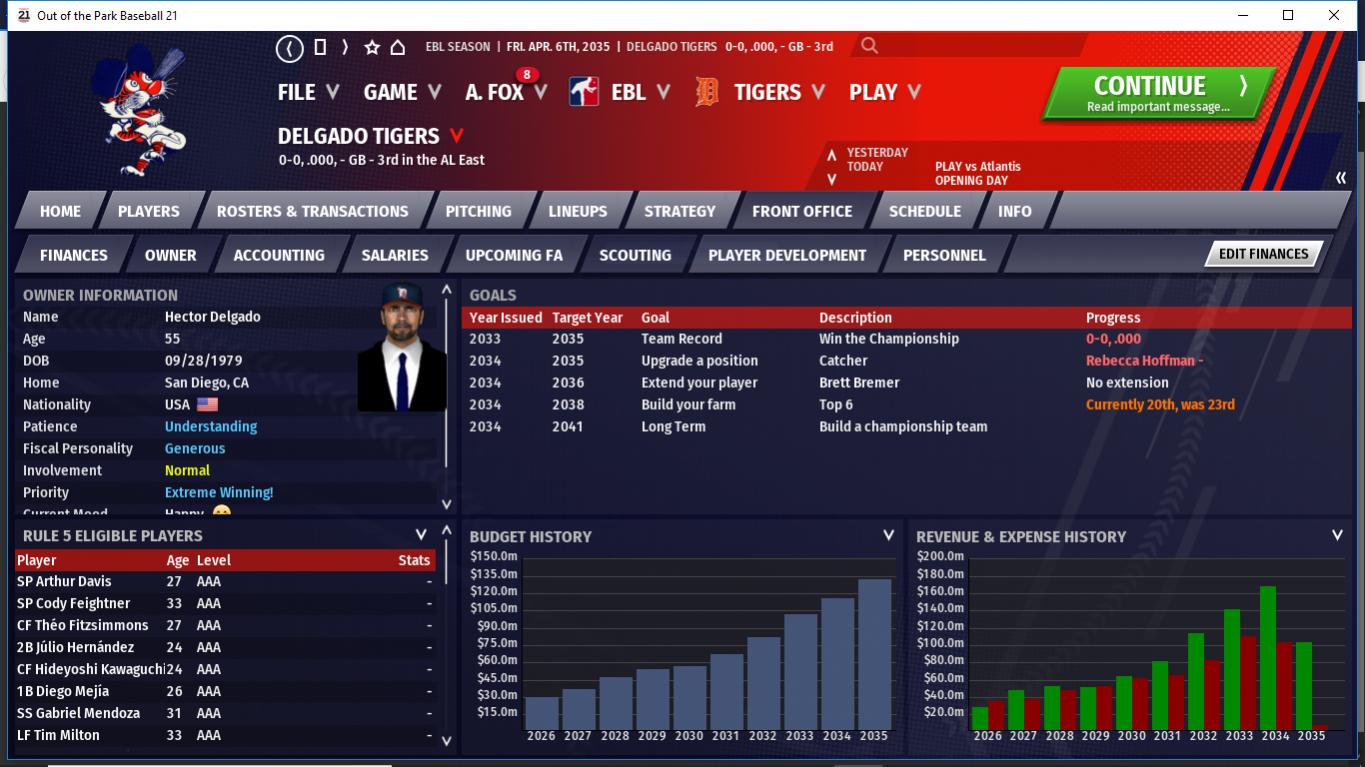This screenshot has width=1365, height=767.
Task: Select the Brett Bremer extension goal row
Action: [x=908, y=383]
